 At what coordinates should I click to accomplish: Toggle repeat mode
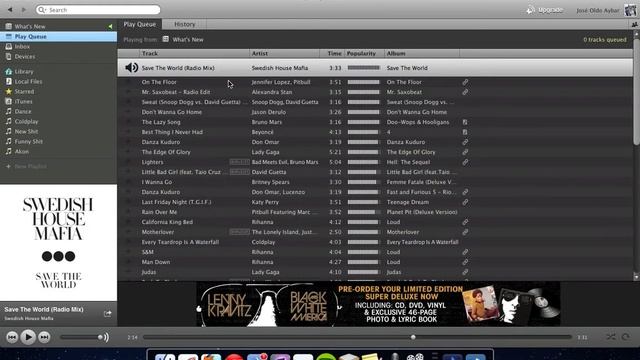click(625, 337)
